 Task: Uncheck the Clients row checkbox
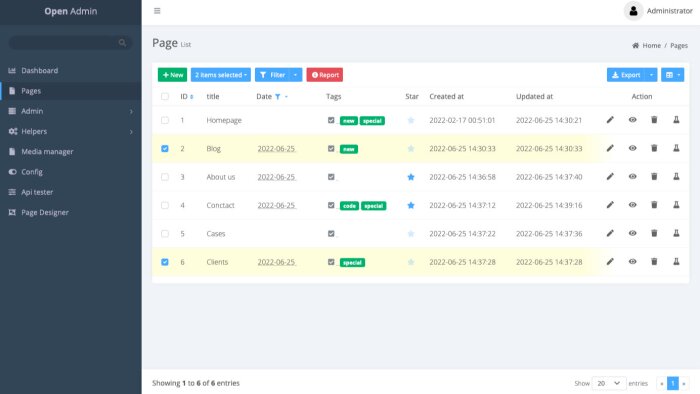coord(165,262)
